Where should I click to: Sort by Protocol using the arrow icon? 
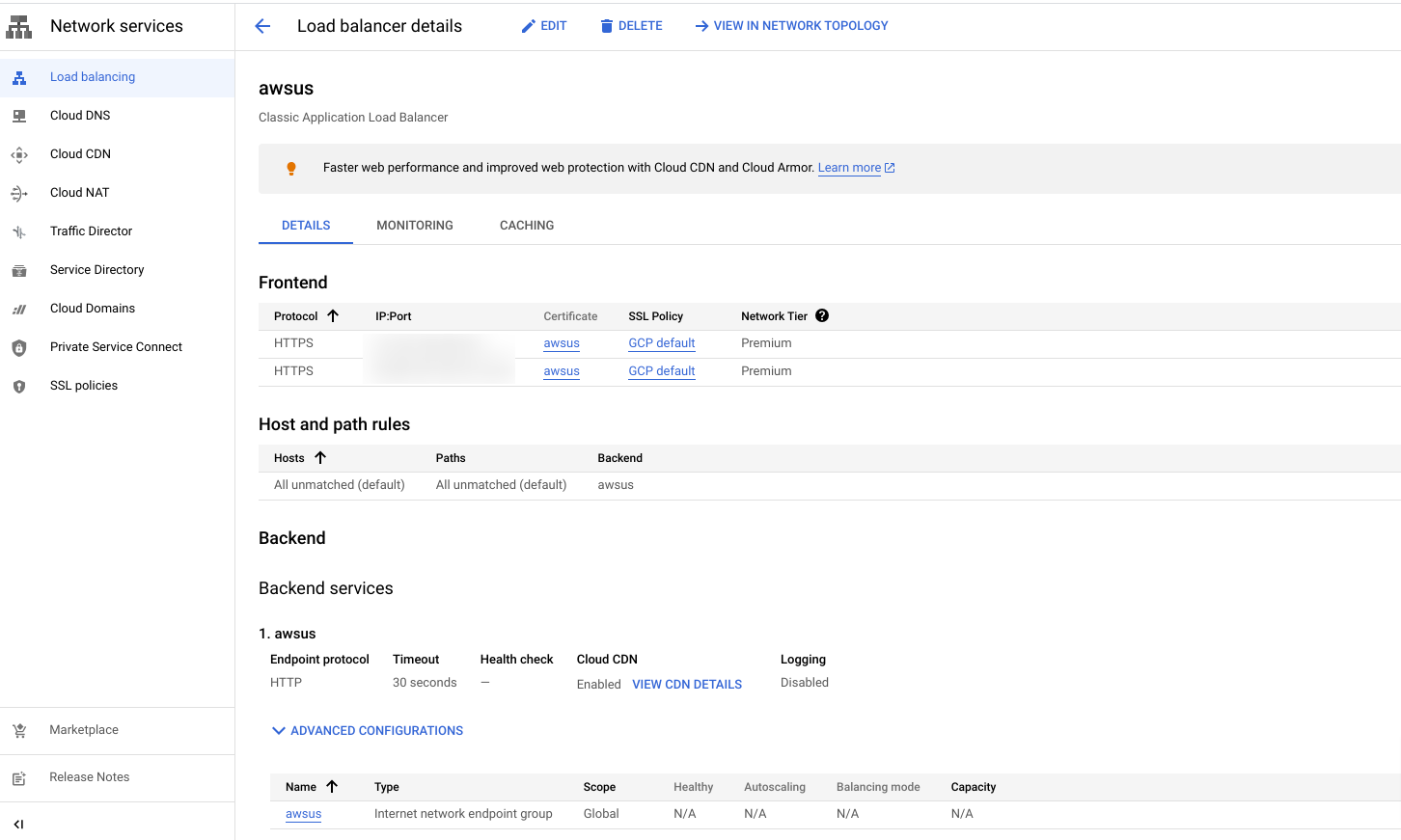333,315
